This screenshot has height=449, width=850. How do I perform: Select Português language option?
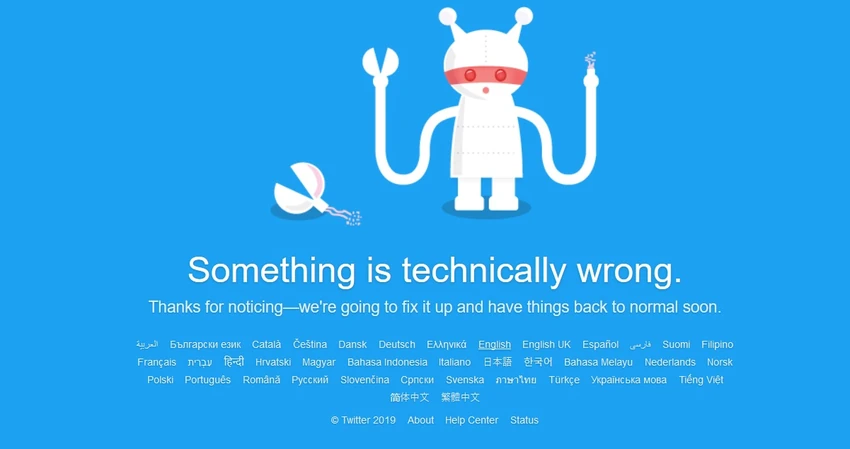(x=208, y=380)
